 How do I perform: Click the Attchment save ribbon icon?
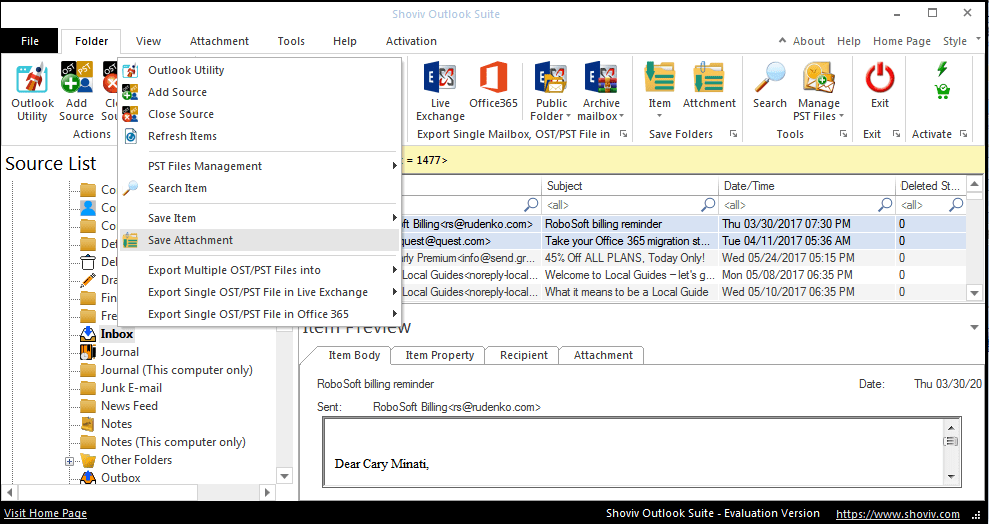(x=709, y=78)
